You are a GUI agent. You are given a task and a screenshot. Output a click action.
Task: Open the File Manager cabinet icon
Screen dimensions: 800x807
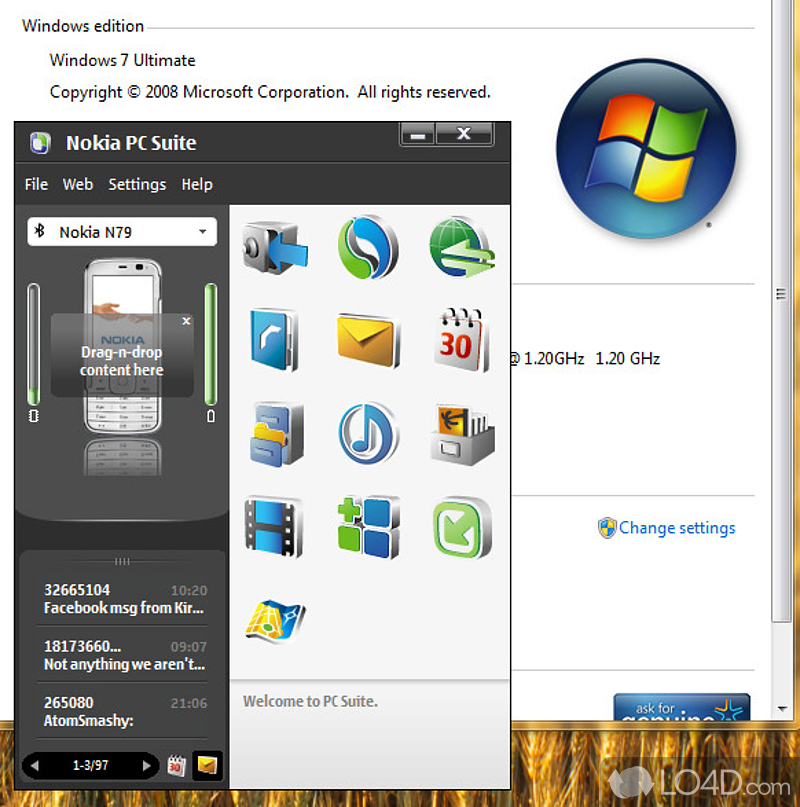[x=276, y=434]
